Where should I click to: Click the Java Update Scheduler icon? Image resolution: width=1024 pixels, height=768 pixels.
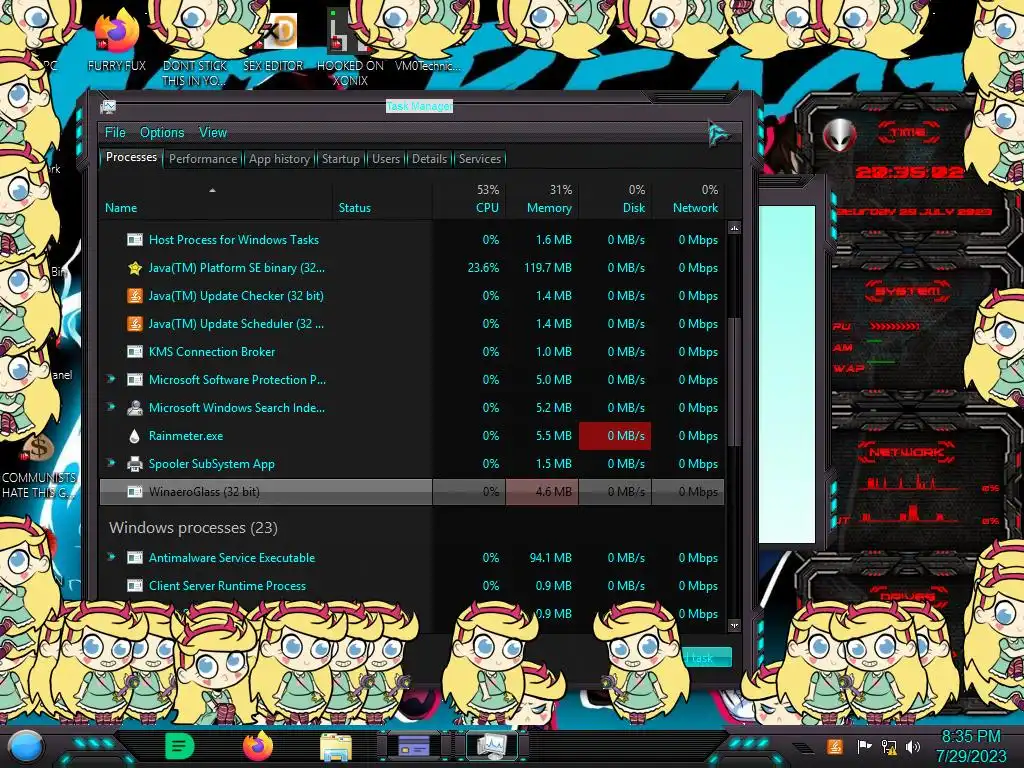(x=135, y=324)
